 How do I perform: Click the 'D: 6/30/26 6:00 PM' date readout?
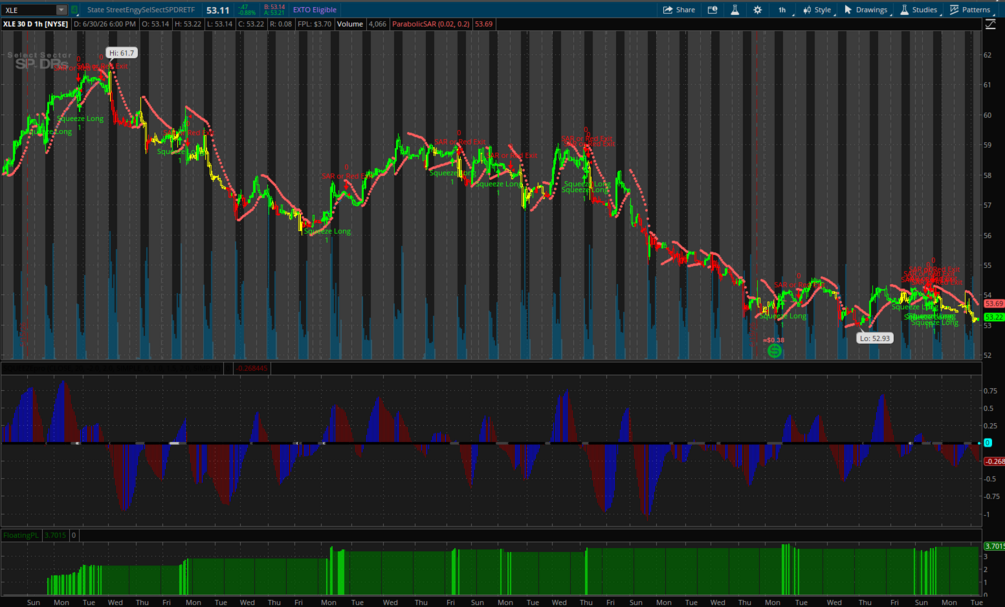104,24
